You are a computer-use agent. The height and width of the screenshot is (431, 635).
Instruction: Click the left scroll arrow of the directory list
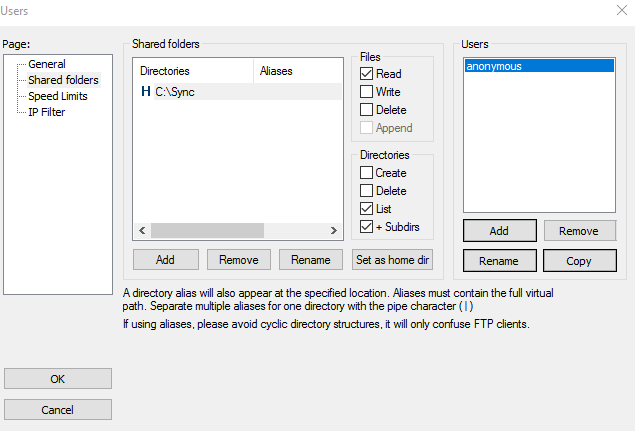coord(142,230)
